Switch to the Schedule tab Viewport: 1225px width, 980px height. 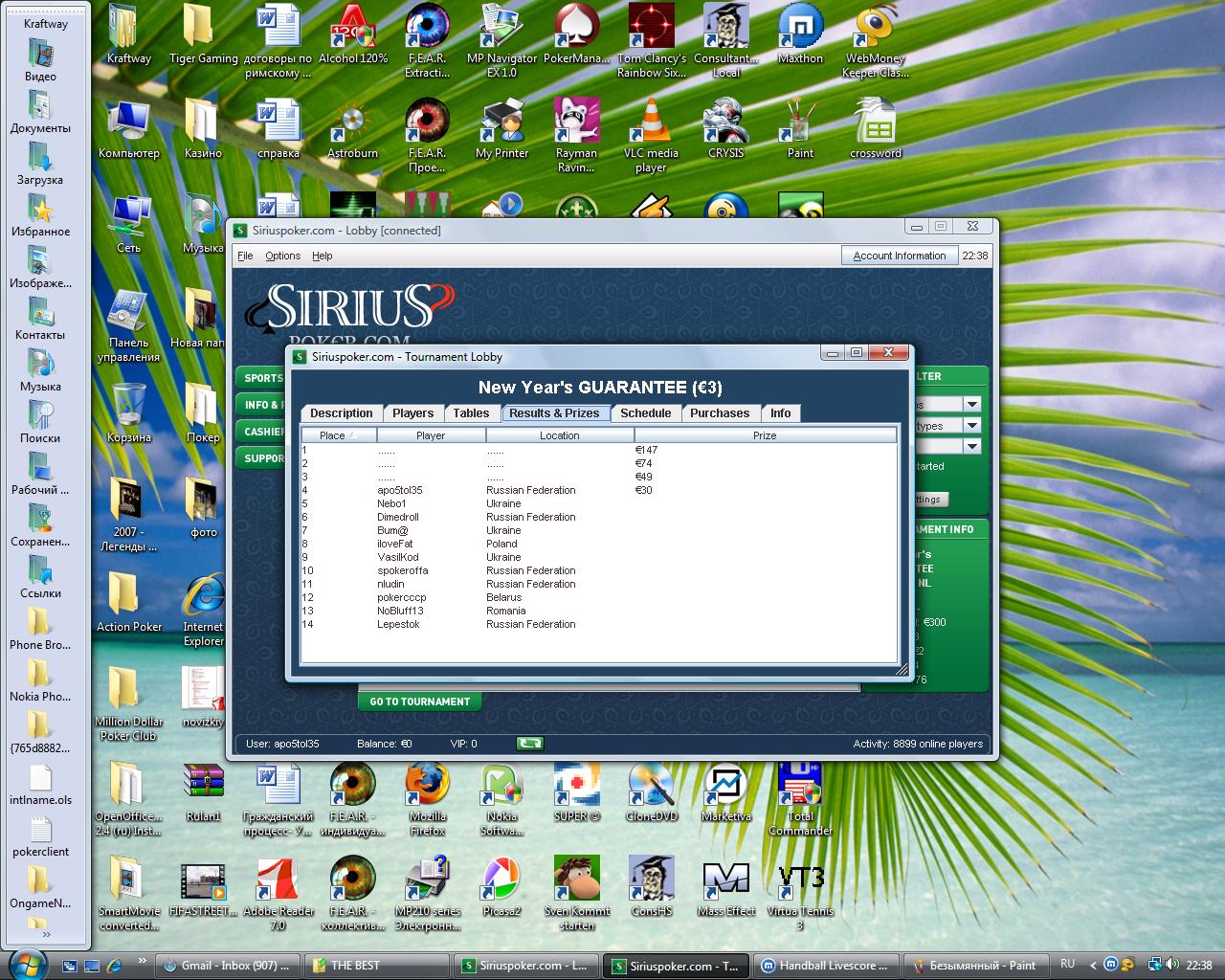[645, 413]
